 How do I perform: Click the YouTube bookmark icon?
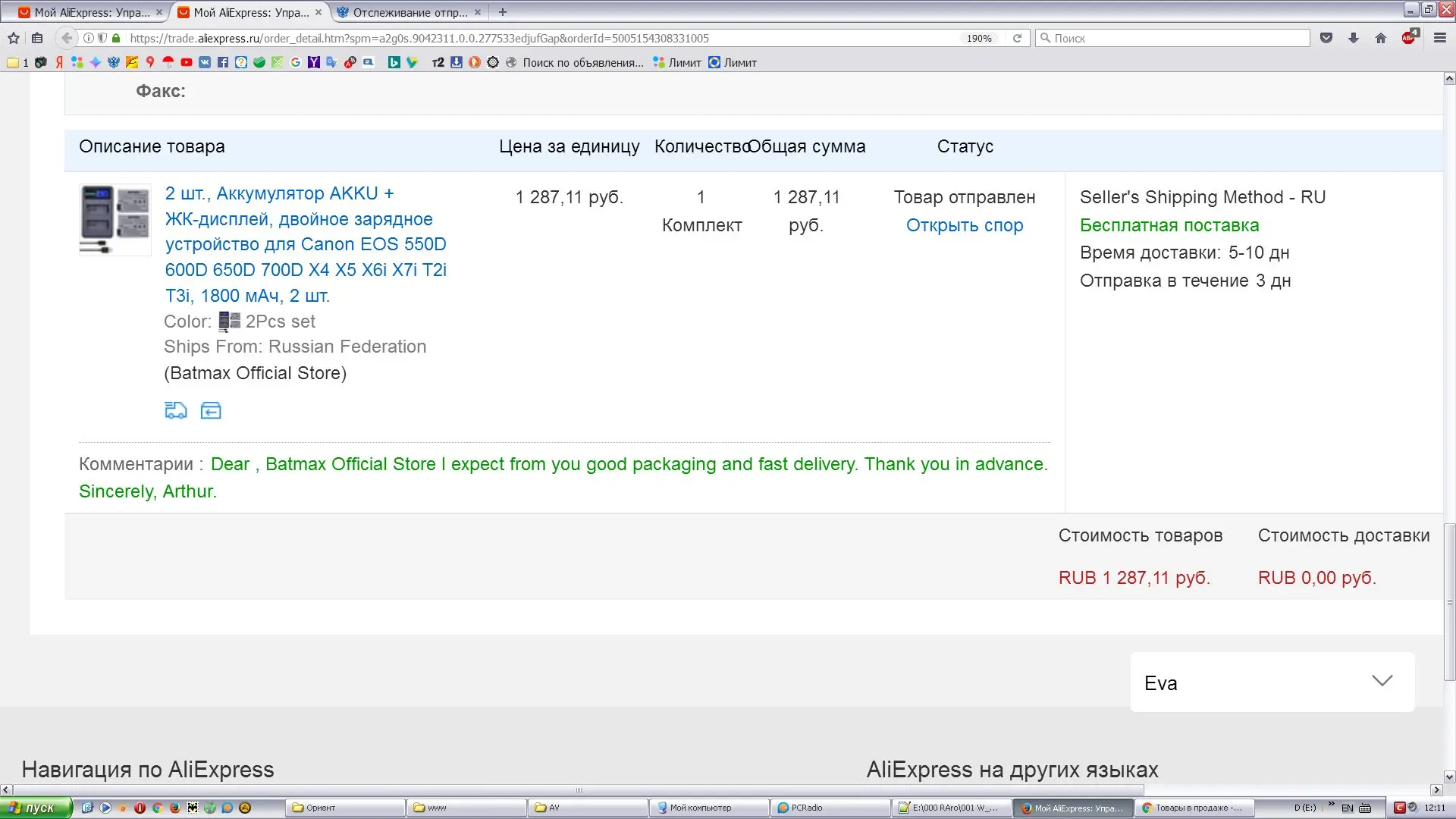point(187,62)
